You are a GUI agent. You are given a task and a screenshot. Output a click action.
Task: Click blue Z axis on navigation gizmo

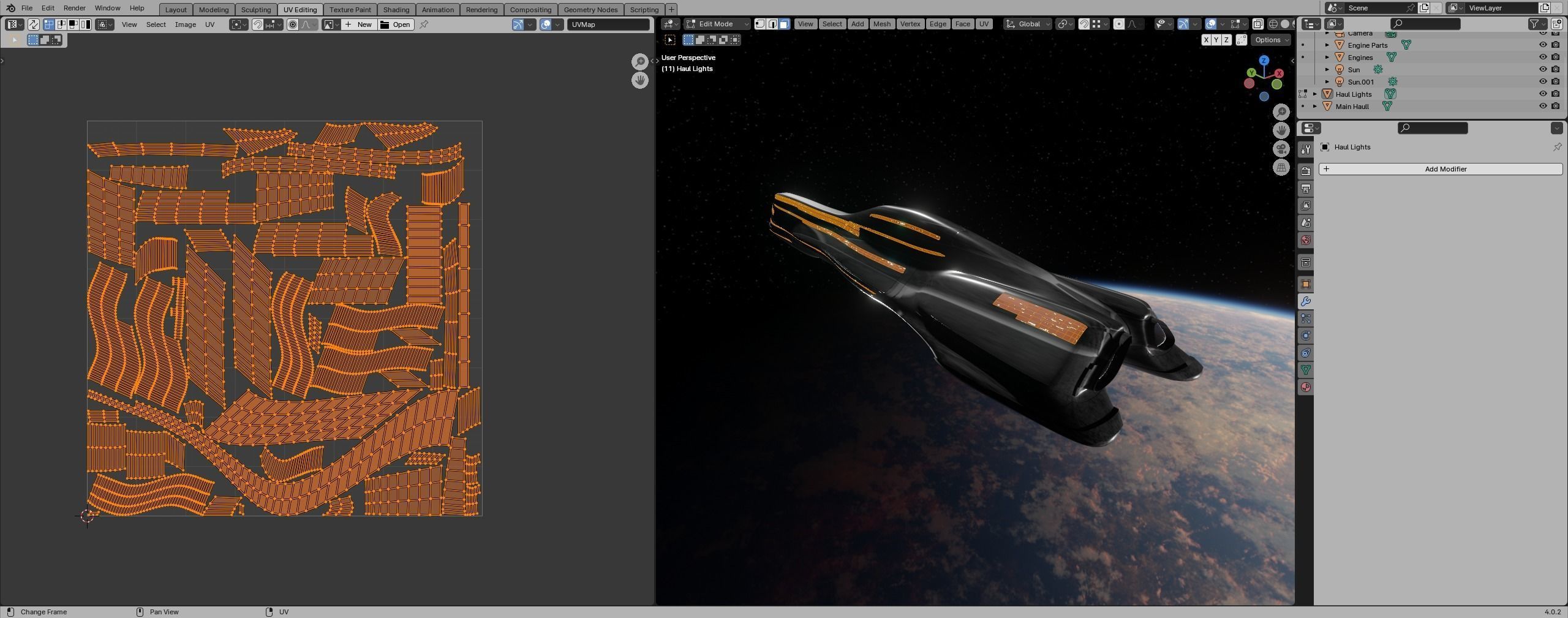1264,60
